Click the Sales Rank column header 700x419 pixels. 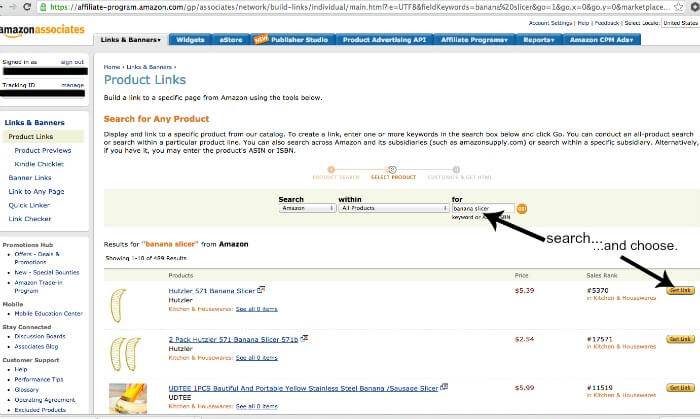point(602,275)
